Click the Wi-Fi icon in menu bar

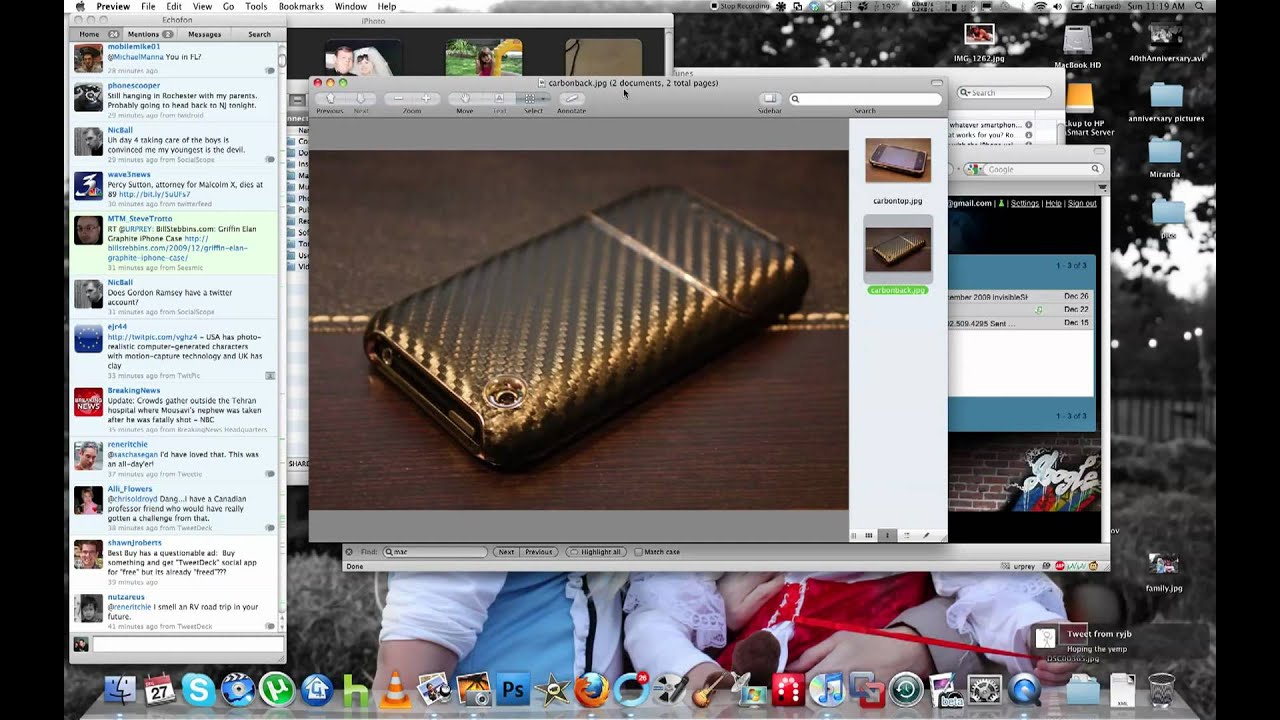[x=1040, y=7]
